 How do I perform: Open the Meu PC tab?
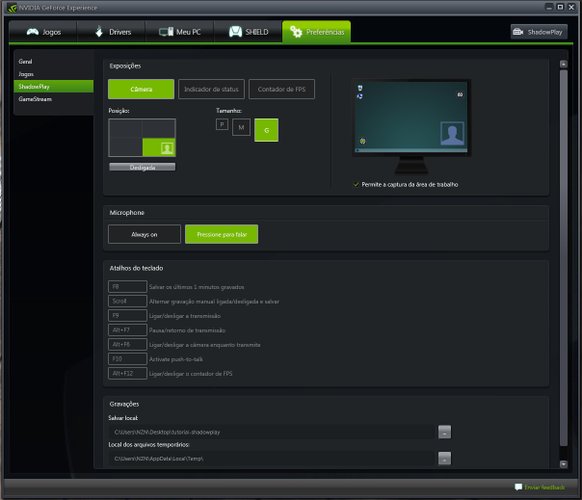tap(180, 32)
